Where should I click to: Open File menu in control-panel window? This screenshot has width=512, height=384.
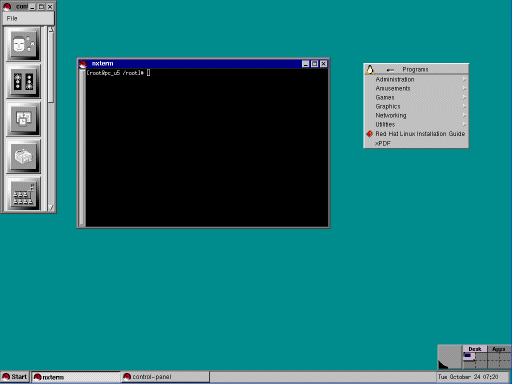point(12,18)
